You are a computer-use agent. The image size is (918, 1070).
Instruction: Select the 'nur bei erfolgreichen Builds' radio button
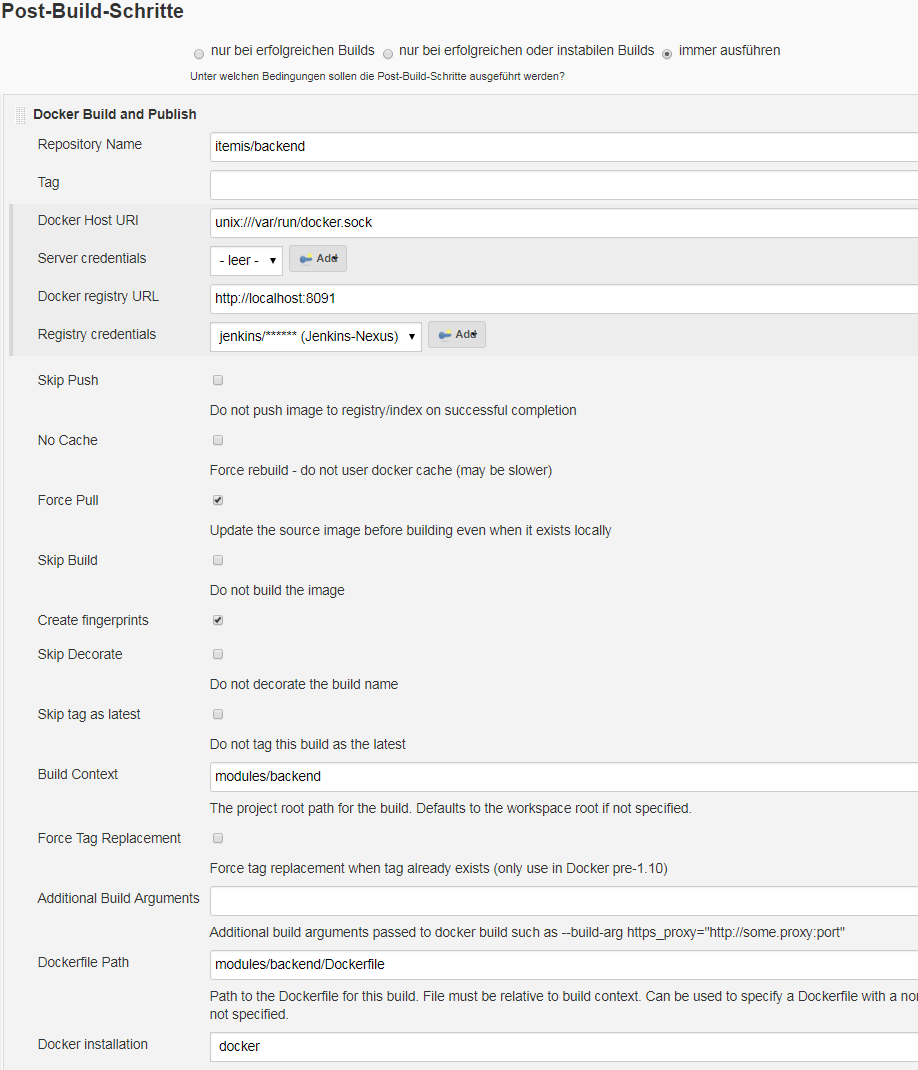tap(199, 53)
